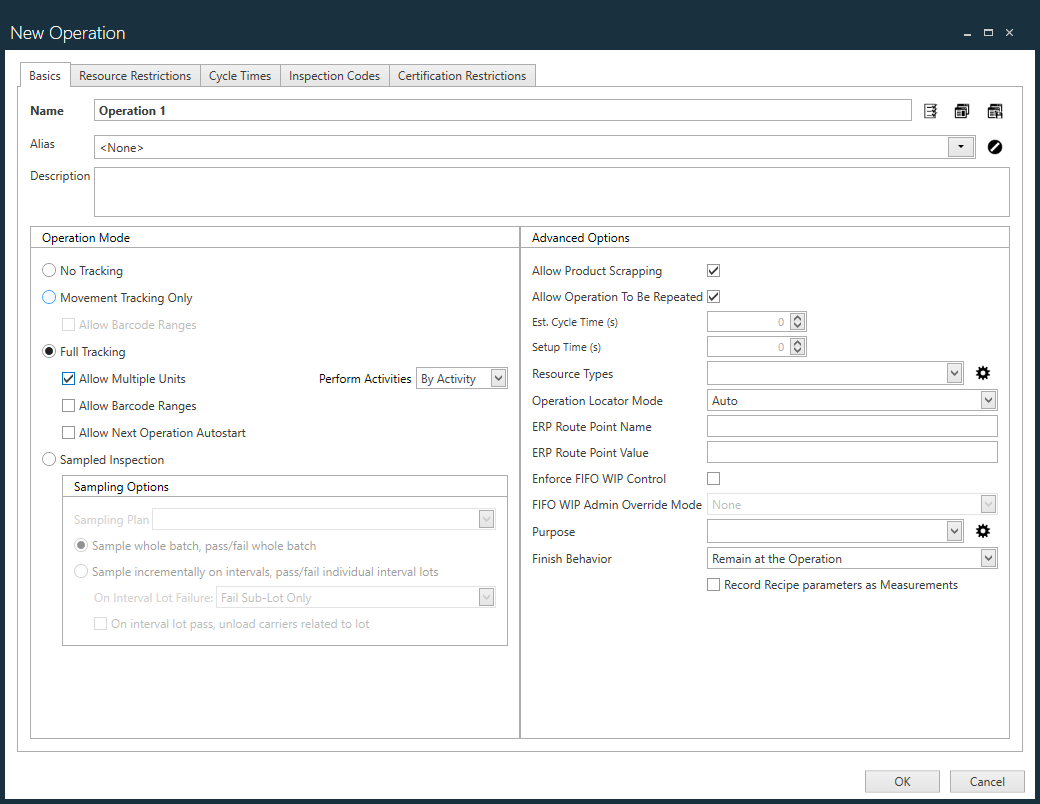
Task: Click the OK button
Action: coord(901,781)
